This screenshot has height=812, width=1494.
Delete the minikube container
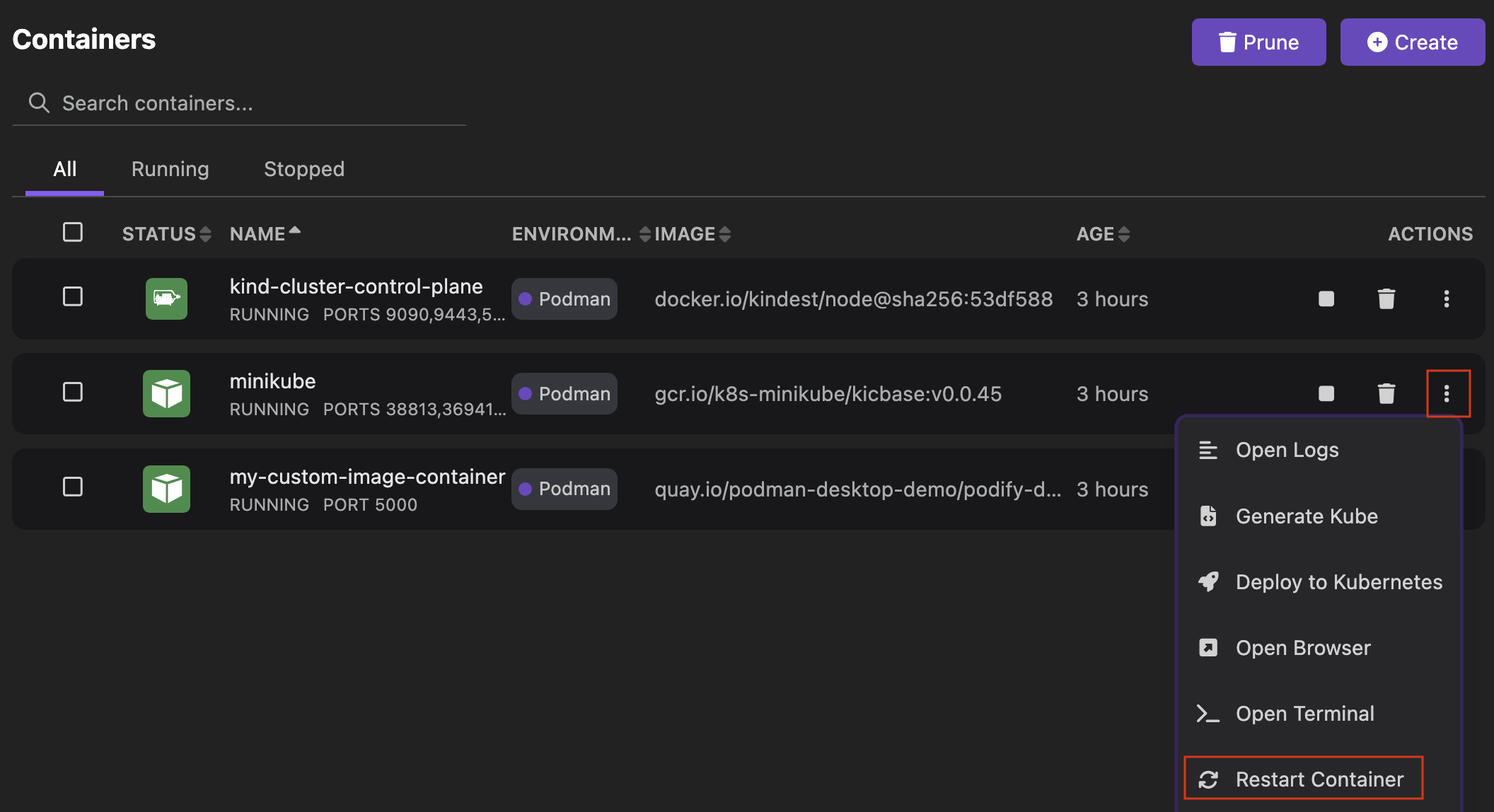[x=1385, y=393]
